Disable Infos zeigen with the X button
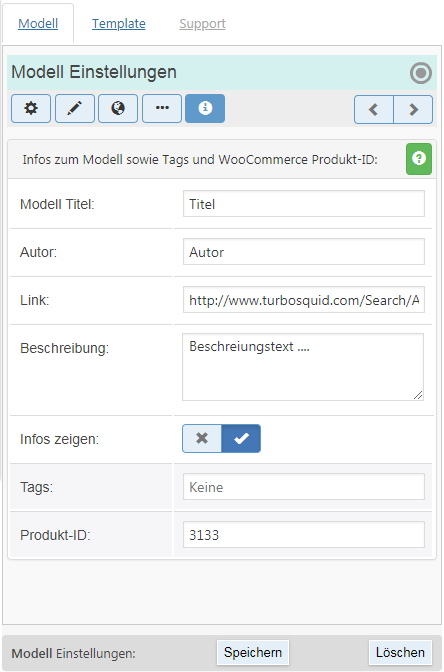 [202, 438]
